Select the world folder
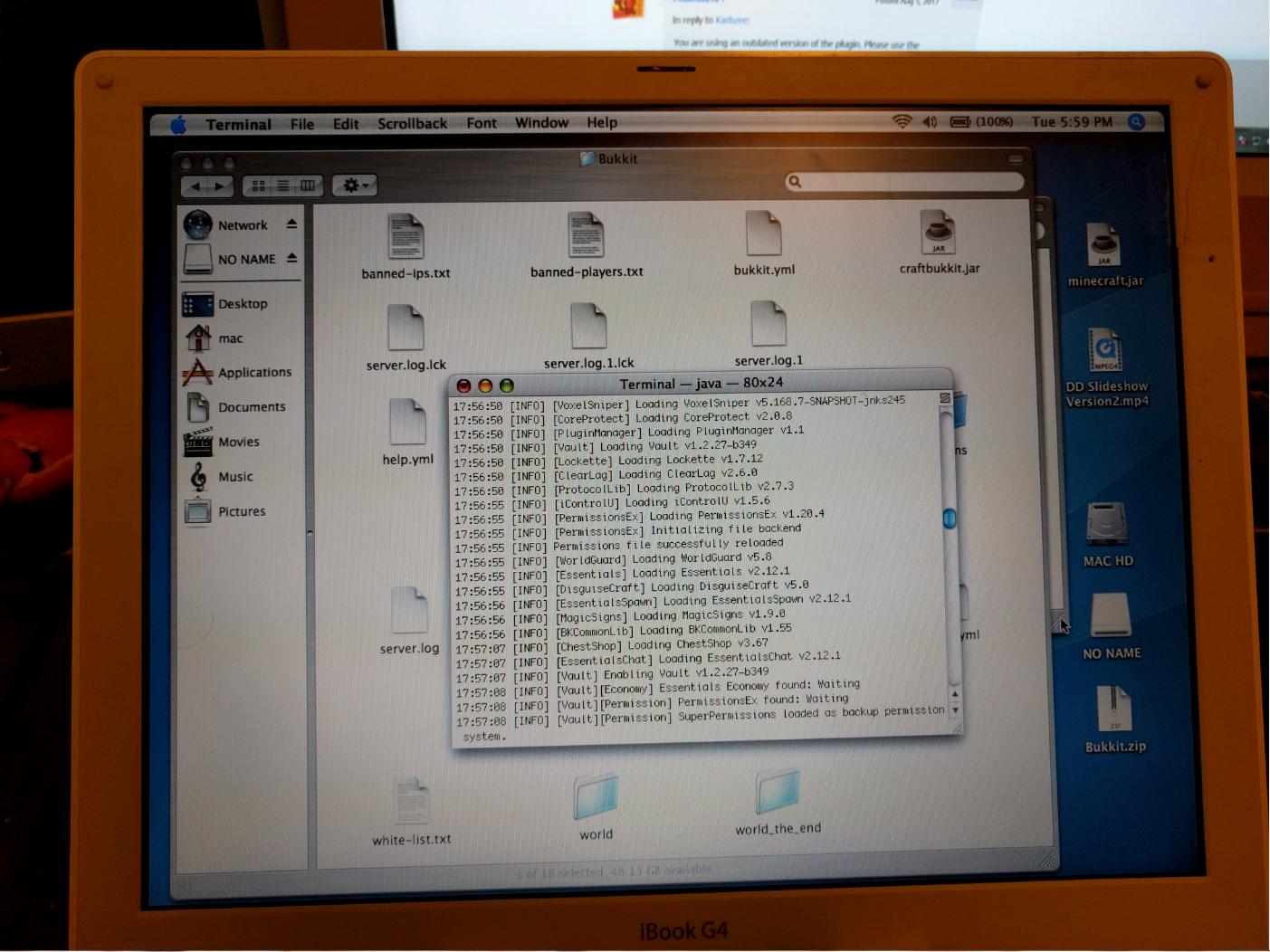Screen dimensions: 1270x952 coord(596,807)
